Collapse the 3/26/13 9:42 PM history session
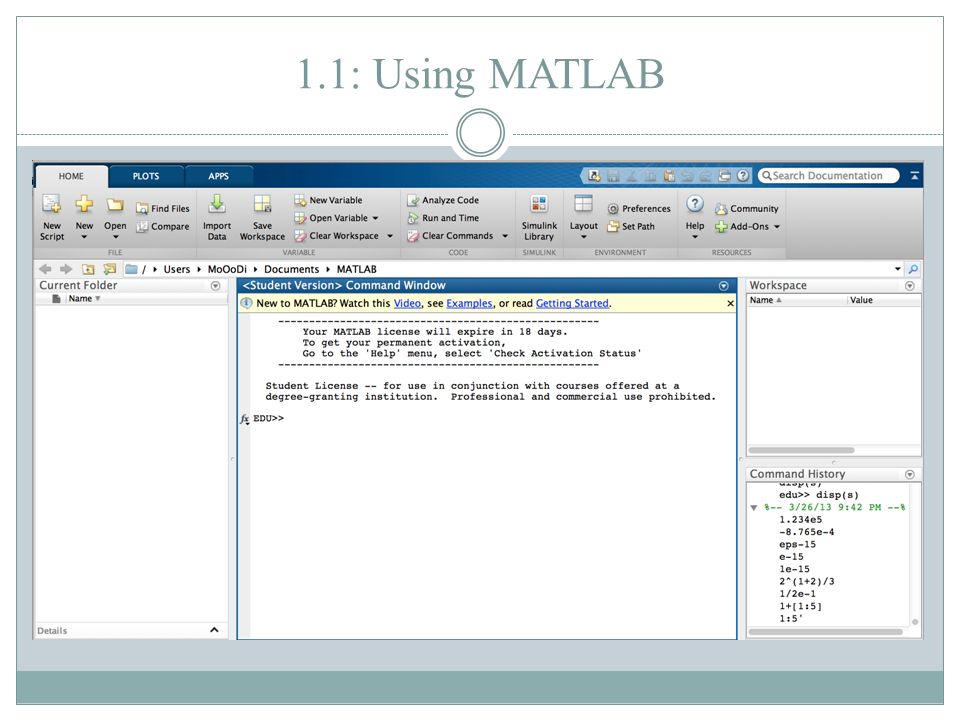The image size is (960, 720). click(754, 508)
